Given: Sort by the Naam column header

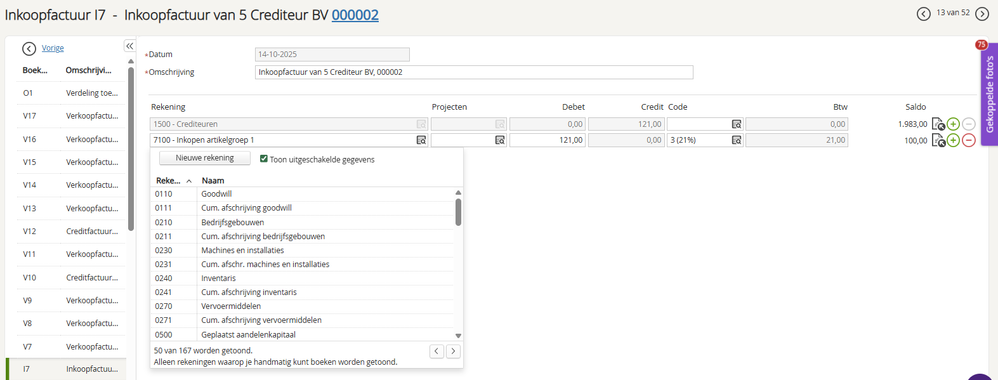Looking at the screenshot, I should pos(213,180).
